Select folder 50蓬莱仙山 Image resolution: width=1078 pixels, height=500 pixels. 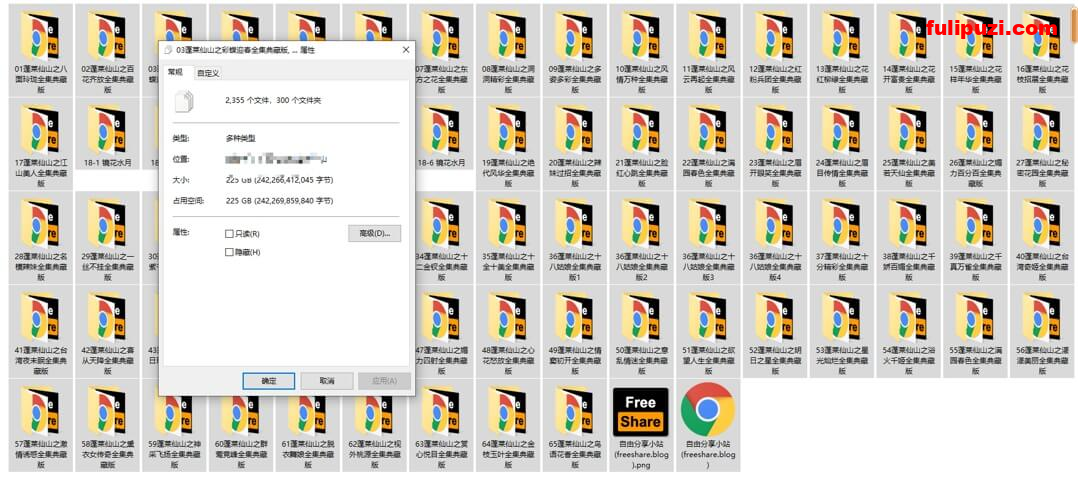point(641,331)
